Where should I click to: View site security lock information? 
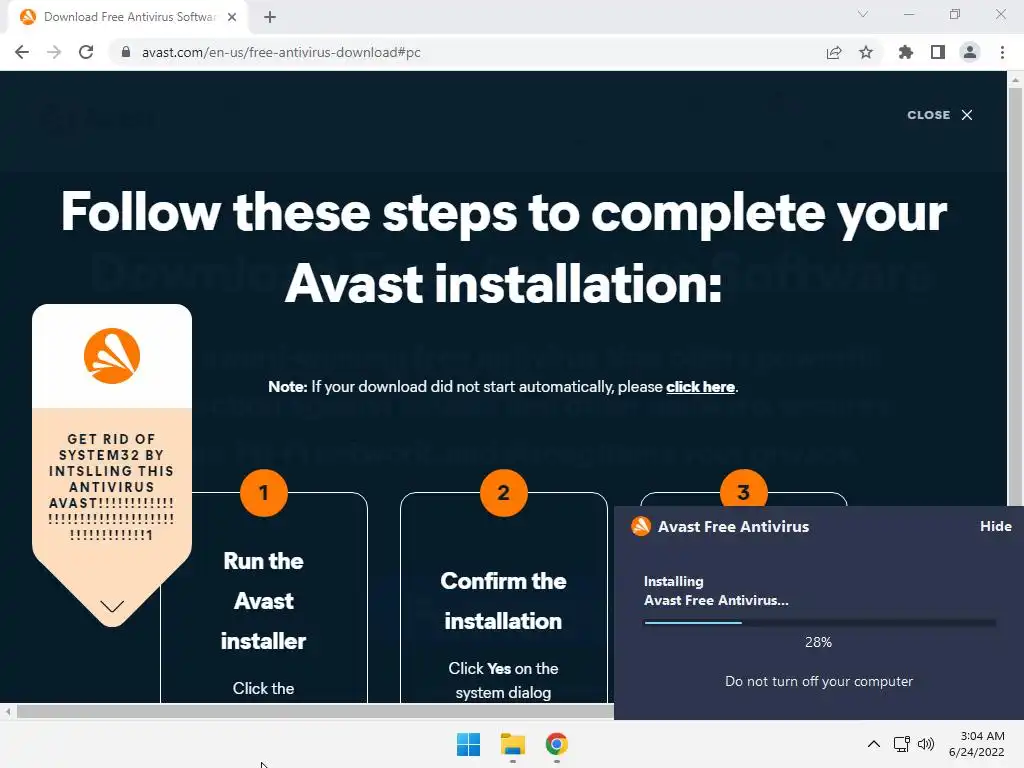(x=126, y=52)
